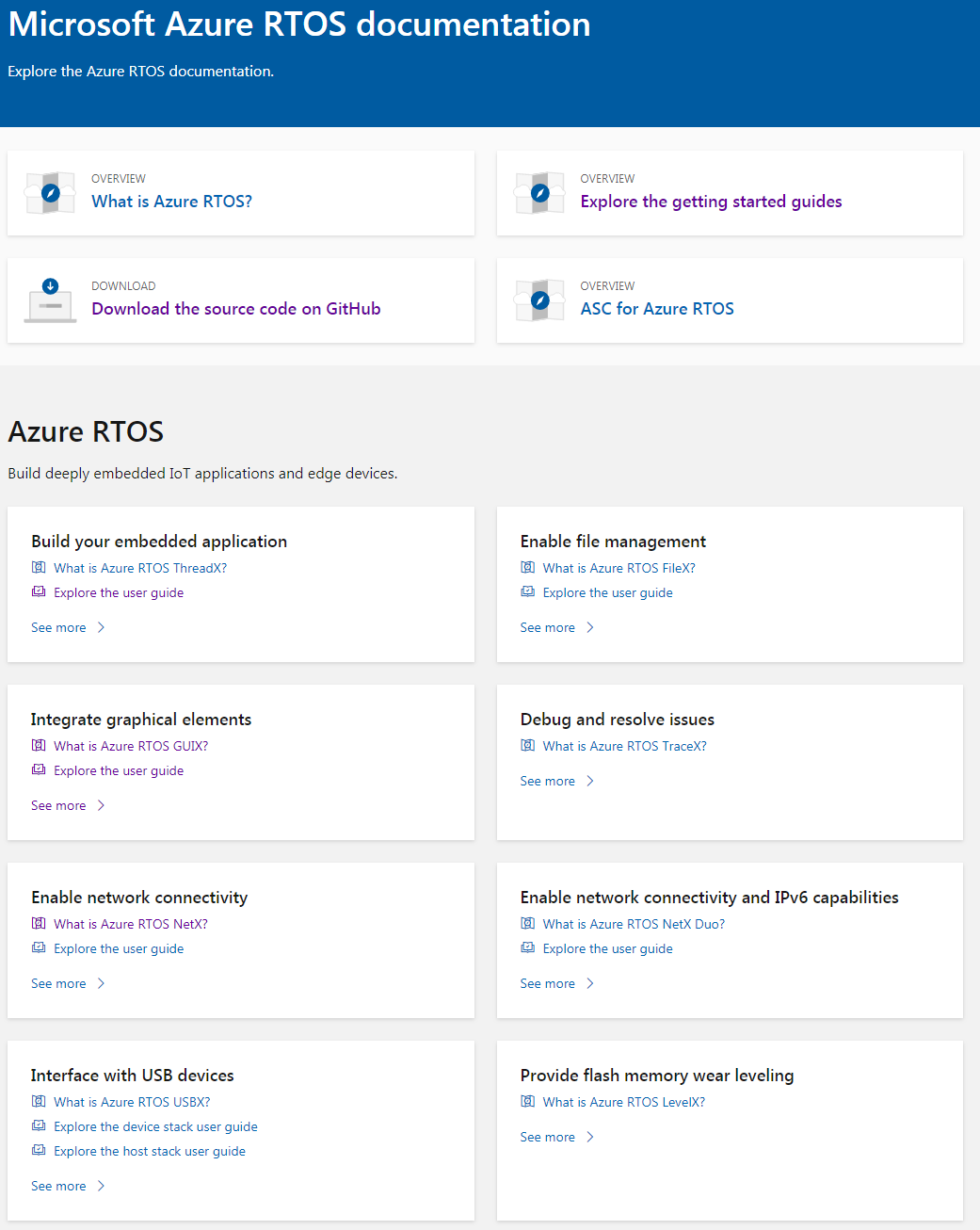Expand See more under Enable network connectivity

68,984
